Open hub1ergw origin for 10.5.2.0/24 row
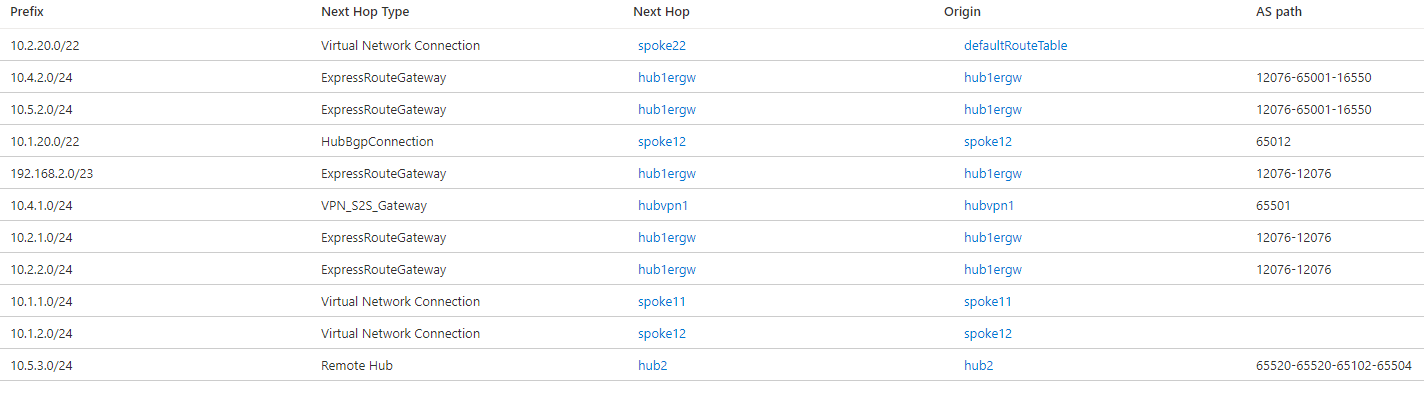 (993, 109)
